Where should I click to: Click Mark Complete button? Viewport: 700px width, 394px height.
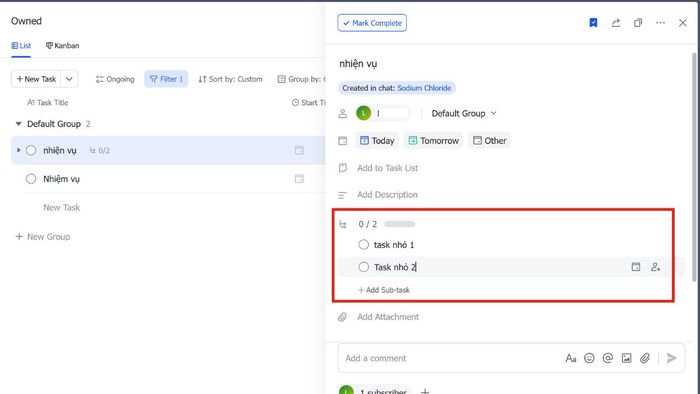pos(372,23)
